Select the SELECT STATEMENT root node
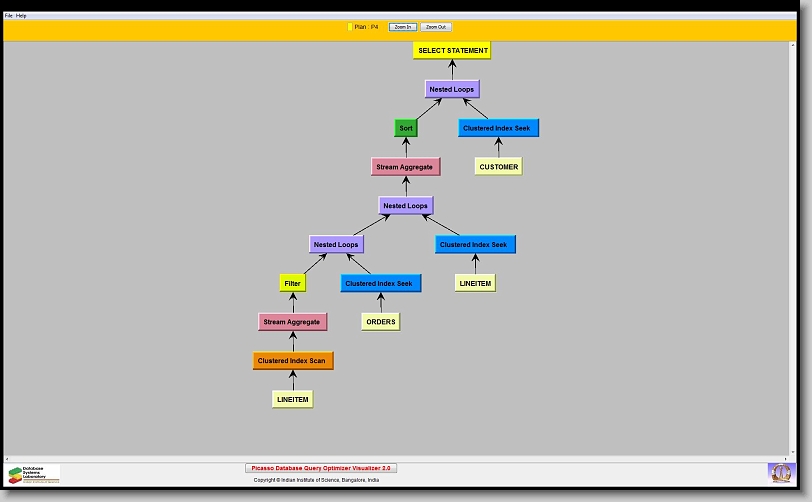This screenshot has height=502, width=812. coord(452,51)
